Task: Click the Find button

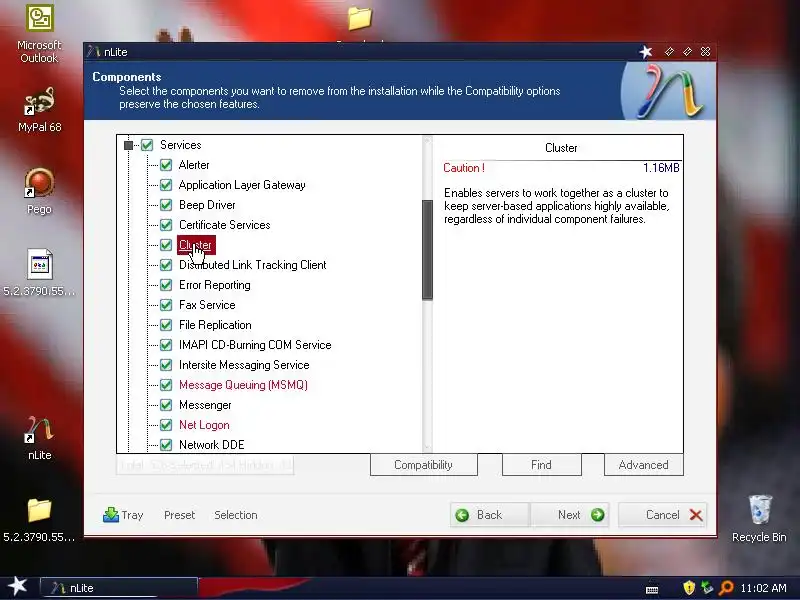Action: point(541,465)
